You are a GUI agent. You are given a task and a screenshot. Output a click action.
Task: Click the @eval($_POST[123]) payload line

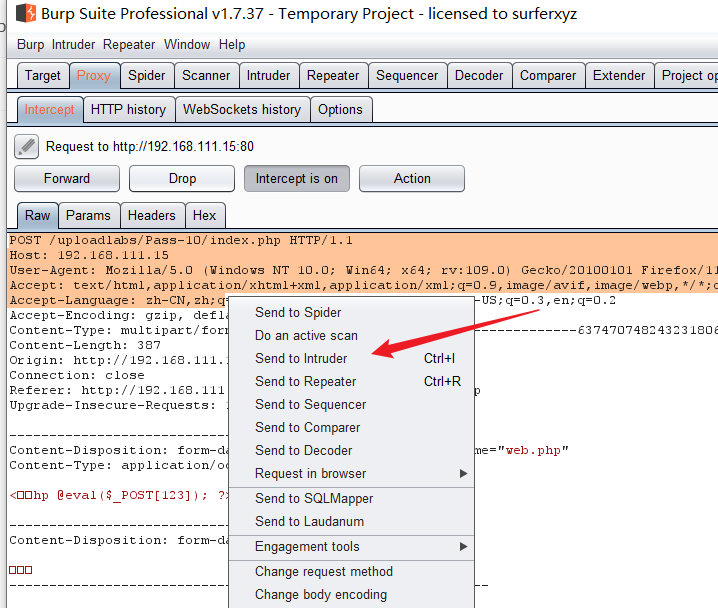click(x=119, y=495)
